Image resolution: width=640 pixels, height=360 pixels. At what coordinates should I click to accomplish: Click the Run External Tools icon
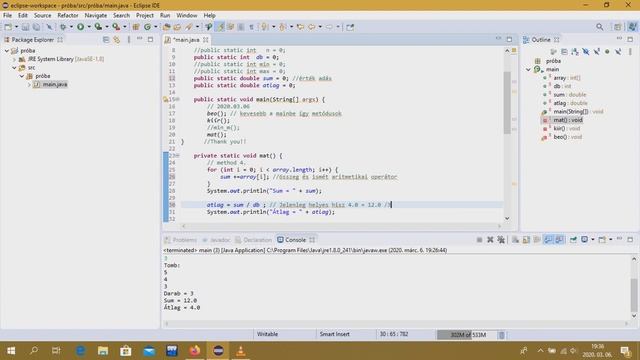[116, 27]
